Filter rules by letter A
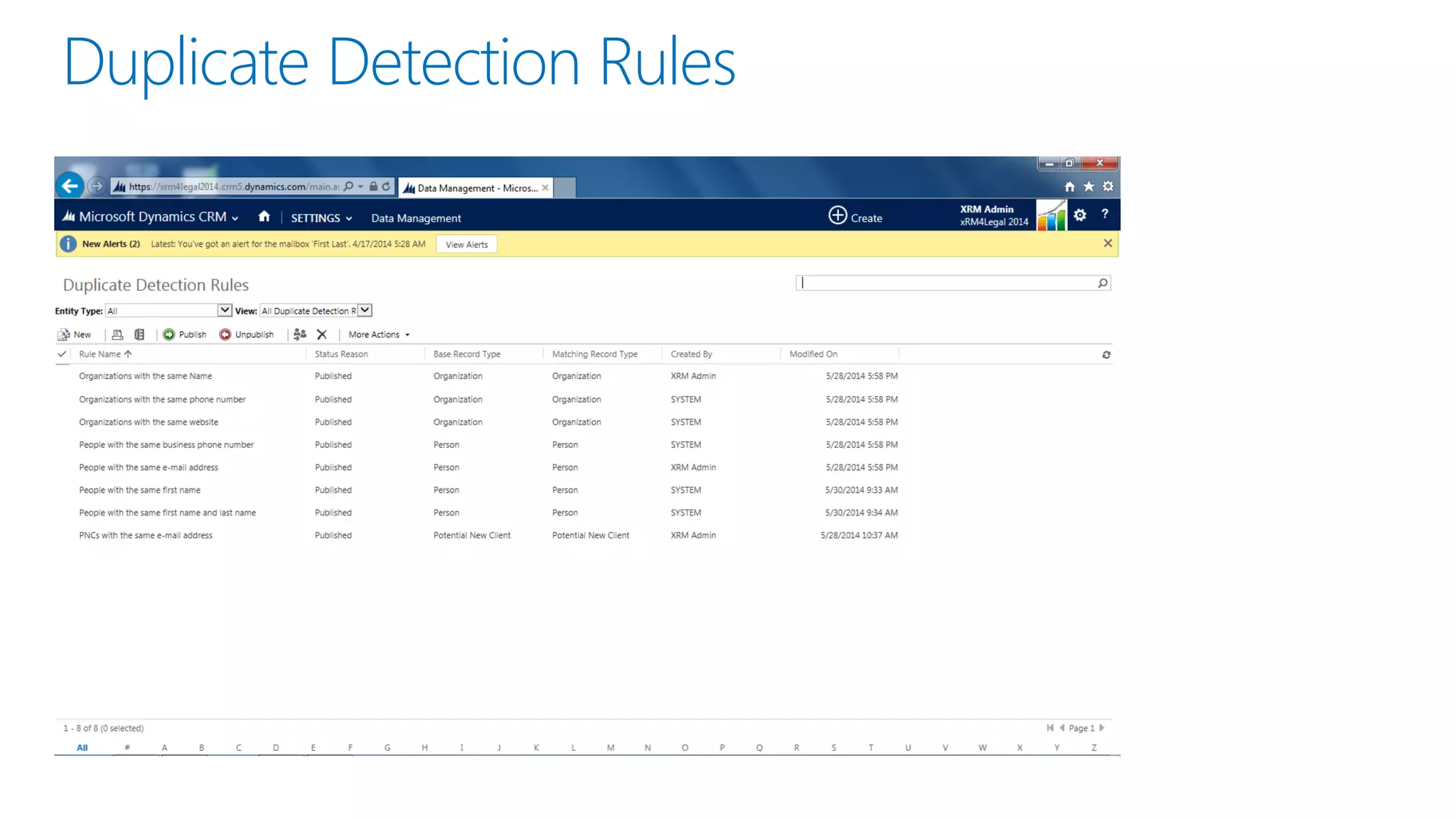1456x819 pixels. pos(164,748)
